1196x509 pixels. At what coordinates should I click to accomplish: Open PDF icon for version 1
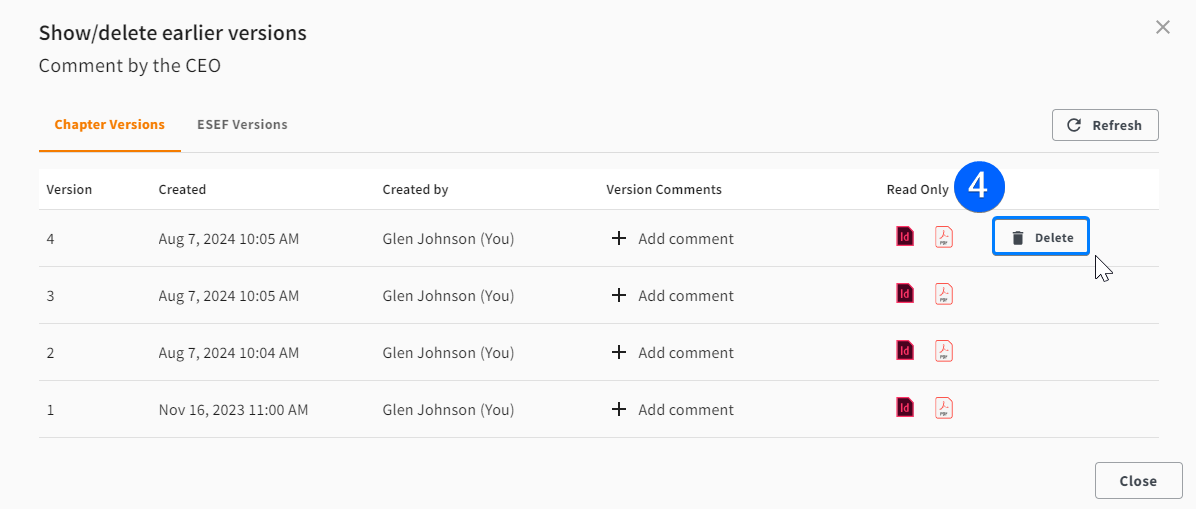click(944, 408)
